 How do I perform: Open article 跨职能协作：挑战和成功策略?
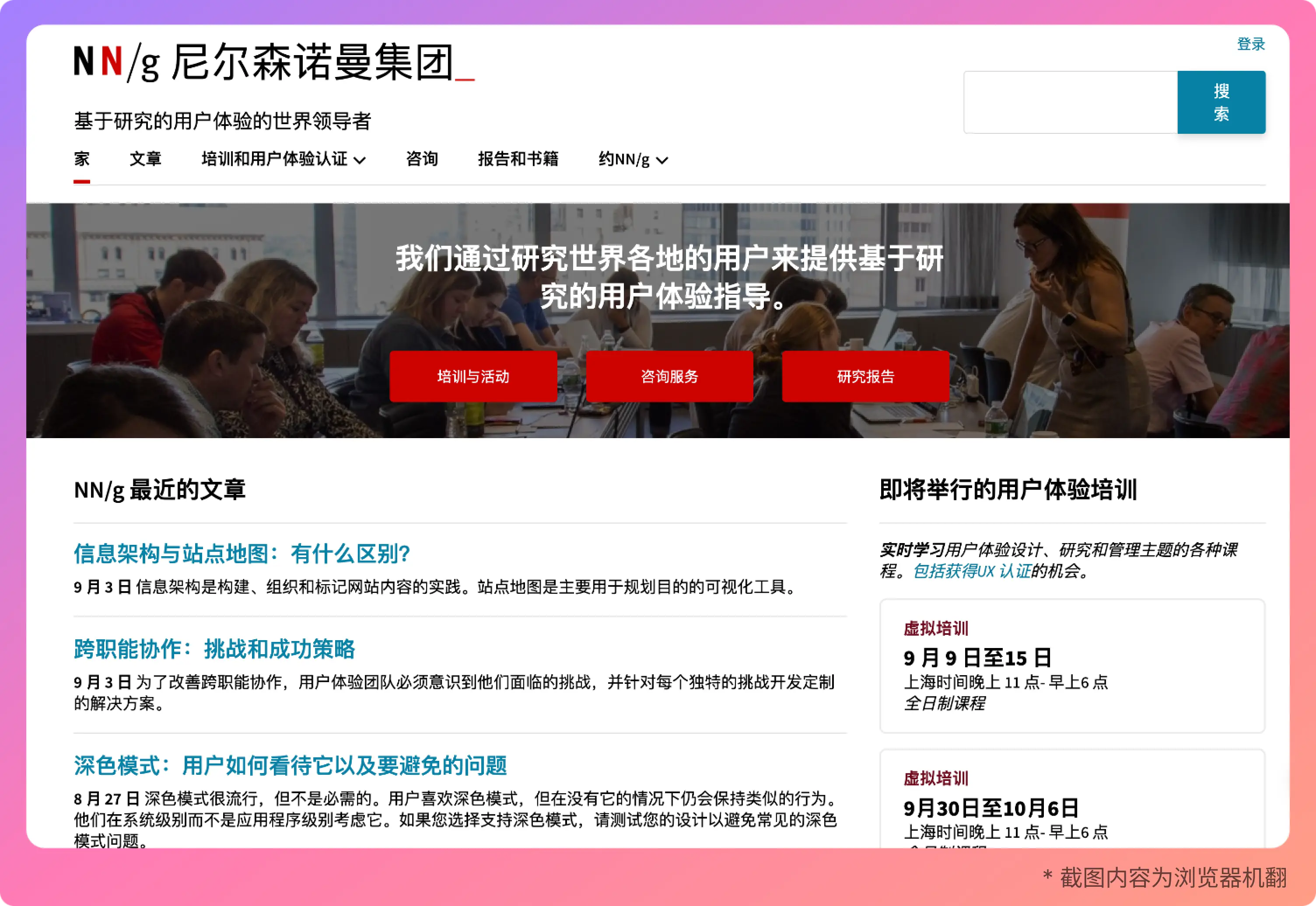[214, 649]
